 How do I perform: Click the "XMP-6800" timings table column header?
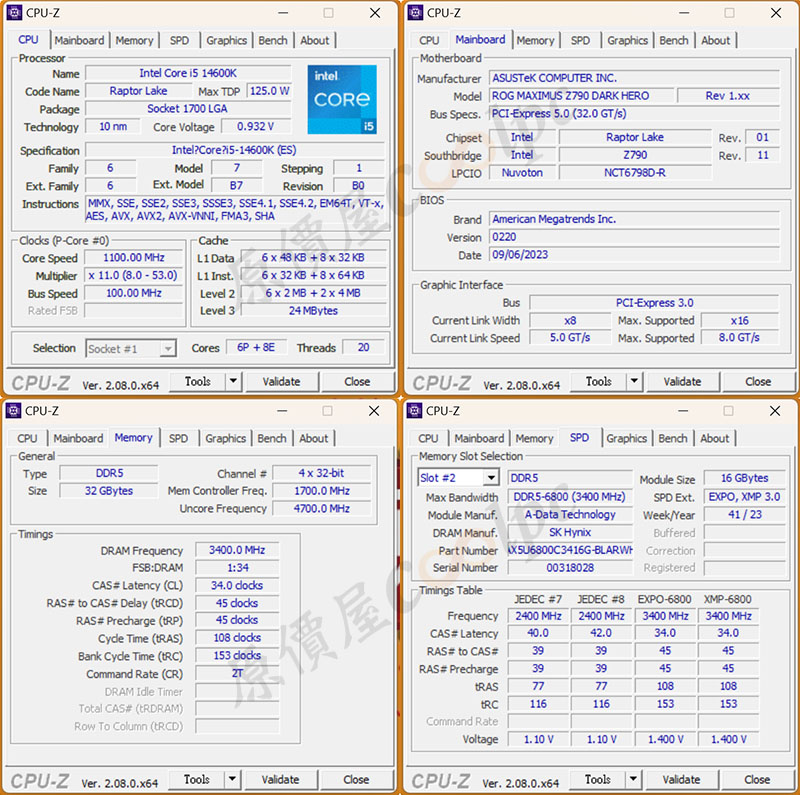coord(728,599)
